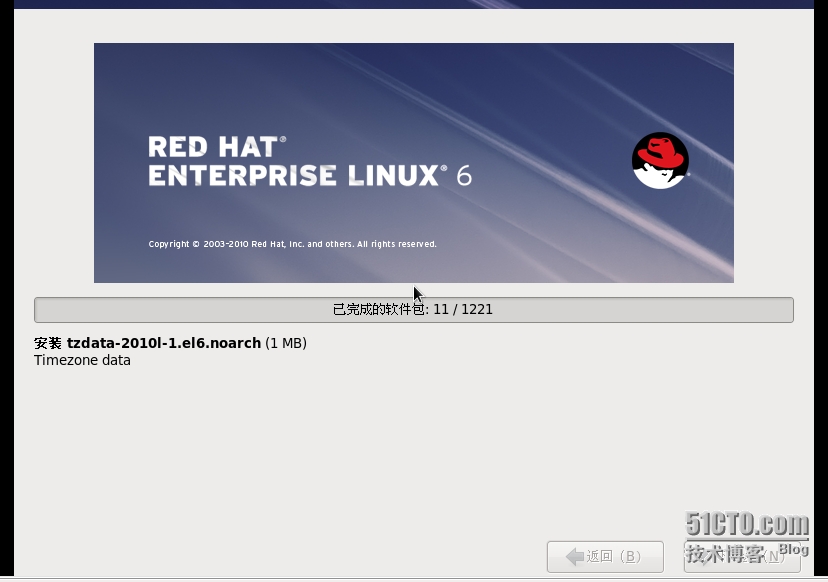Click the package installation progress bar
Viewport: 828px width, 582px height.
pos(413,309)
